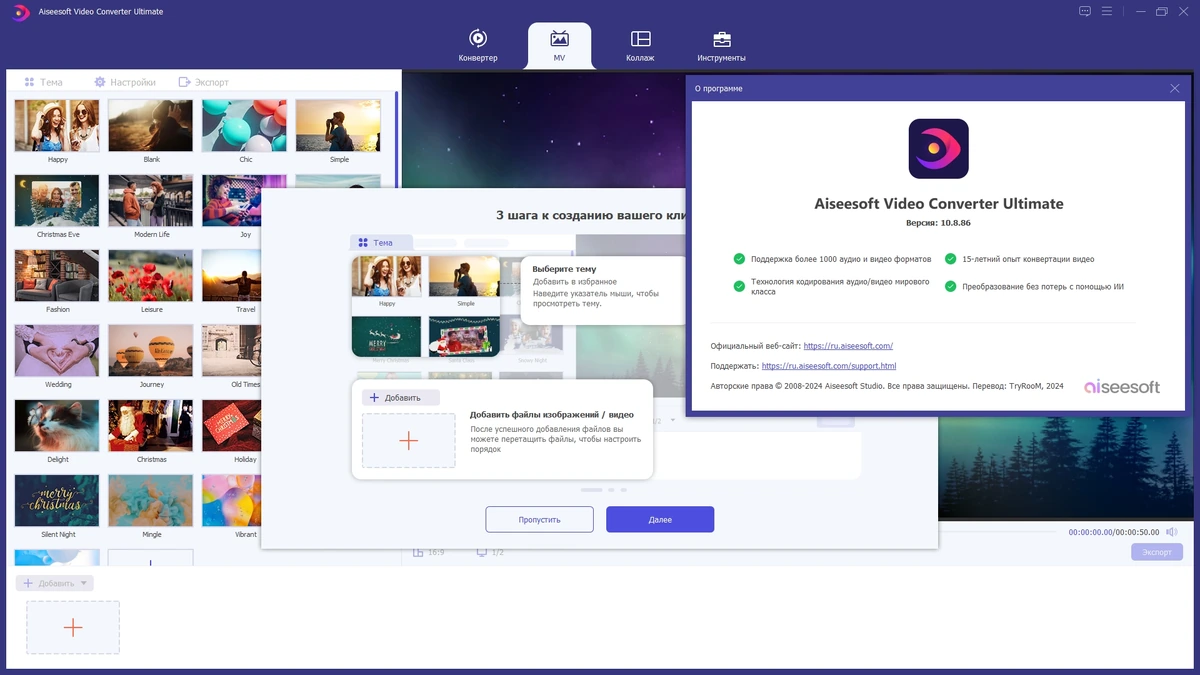1200x675 pixels.
Task: Go to the Экспорт sub-tab
Action: pos(204,82)
